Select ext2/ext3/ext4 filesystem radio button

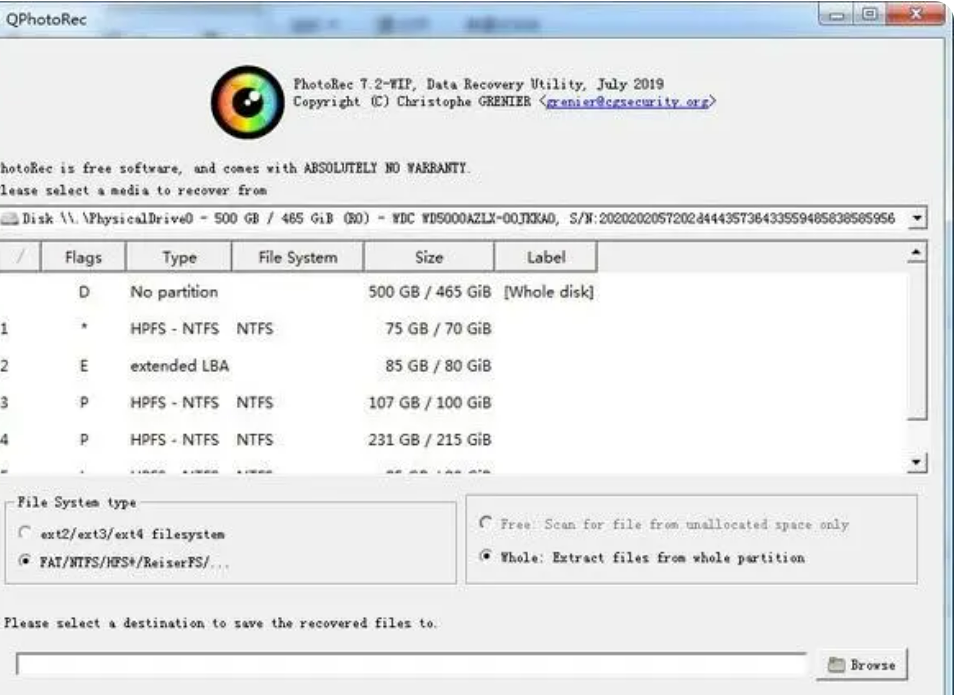[x=27, y=534]
